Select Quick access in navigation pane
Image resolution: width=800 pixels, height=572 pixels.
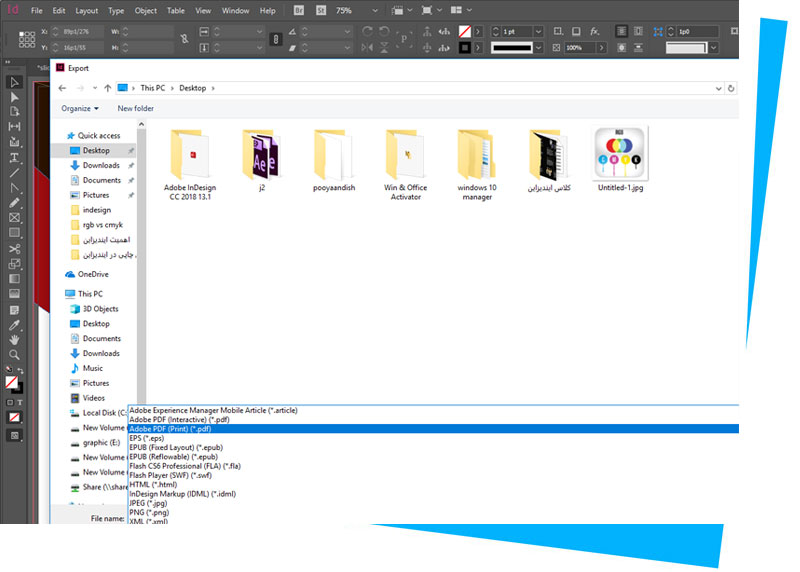coord(94,136)
